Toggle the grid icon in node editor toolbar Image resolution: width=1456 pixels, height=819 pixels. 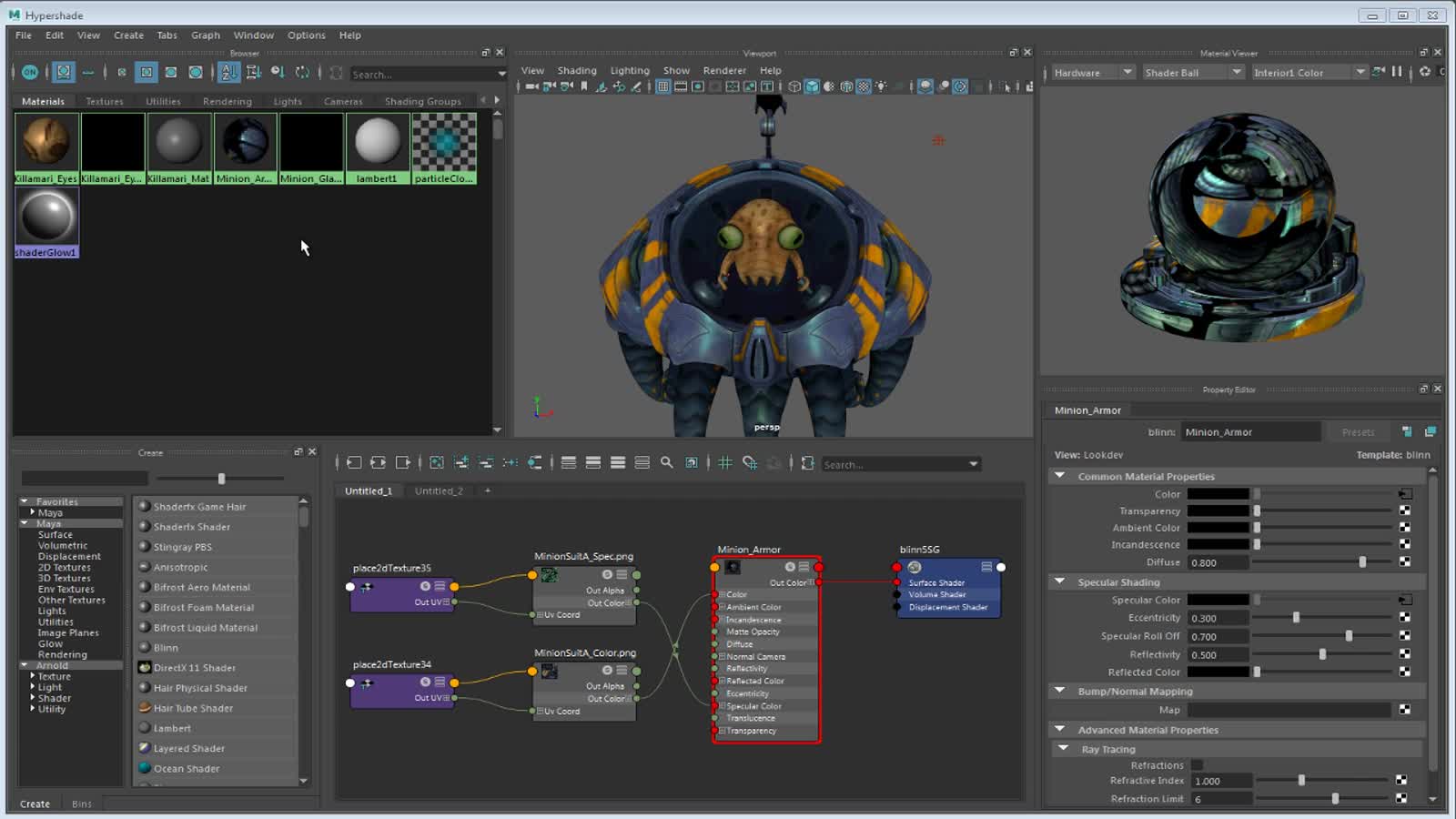(725, 463)
